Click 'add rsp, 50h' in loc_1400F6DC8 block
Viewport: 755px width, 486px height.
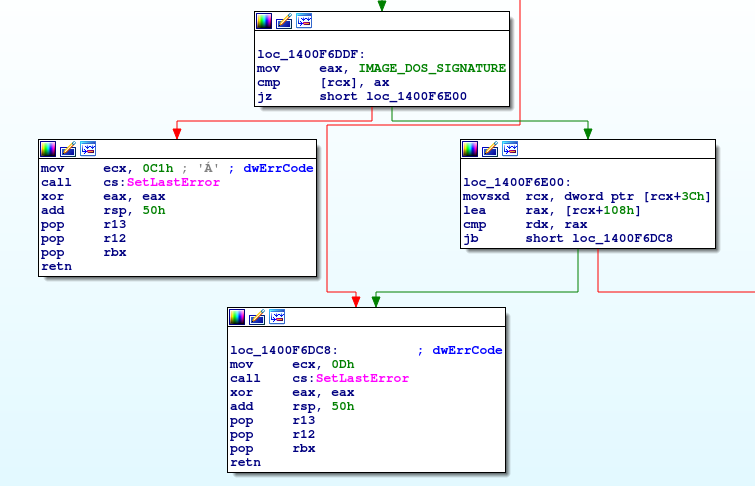click(x=292, y=406)
